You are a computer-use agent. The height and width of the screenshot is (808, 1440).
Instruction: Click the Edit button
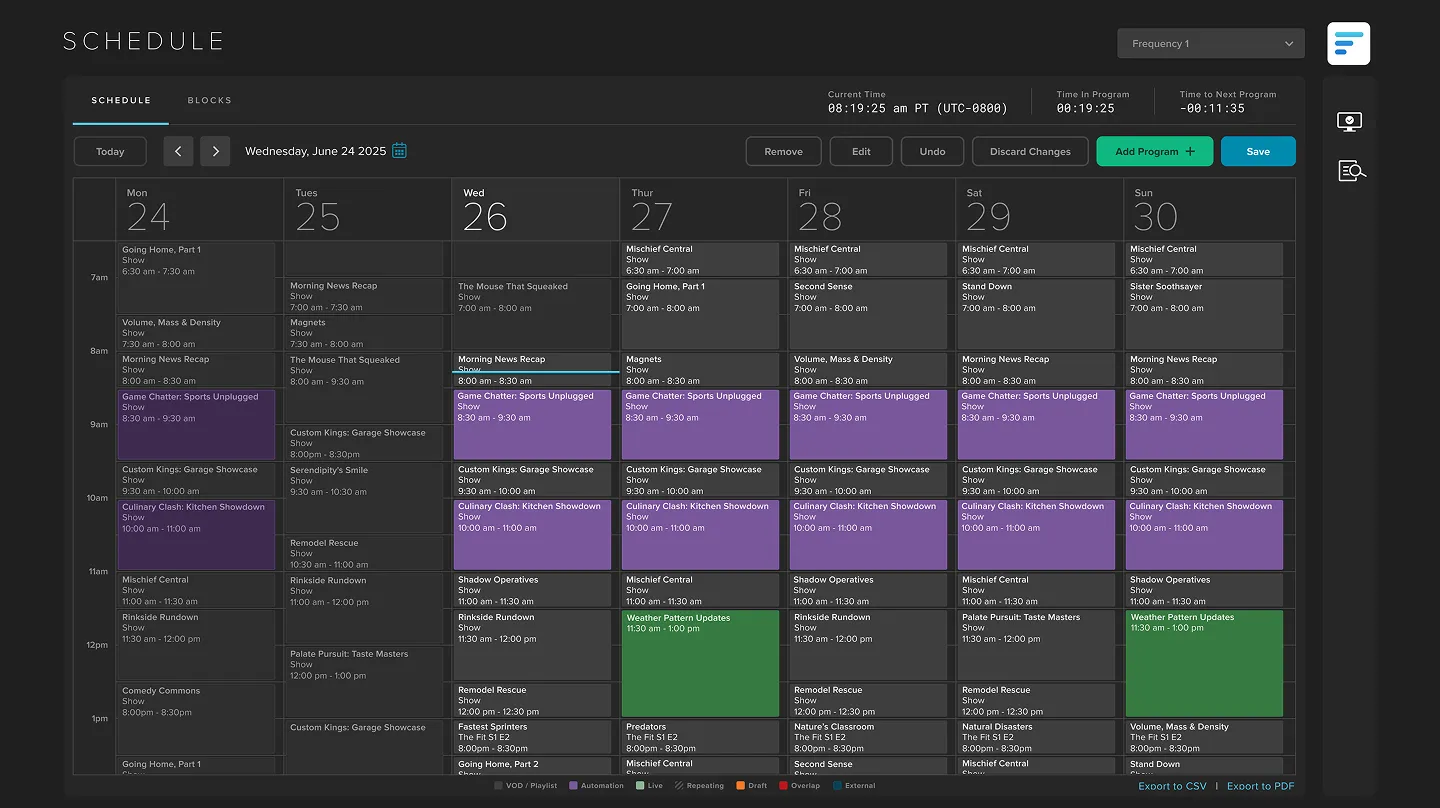pyautogui.click(x=861, y=151)
